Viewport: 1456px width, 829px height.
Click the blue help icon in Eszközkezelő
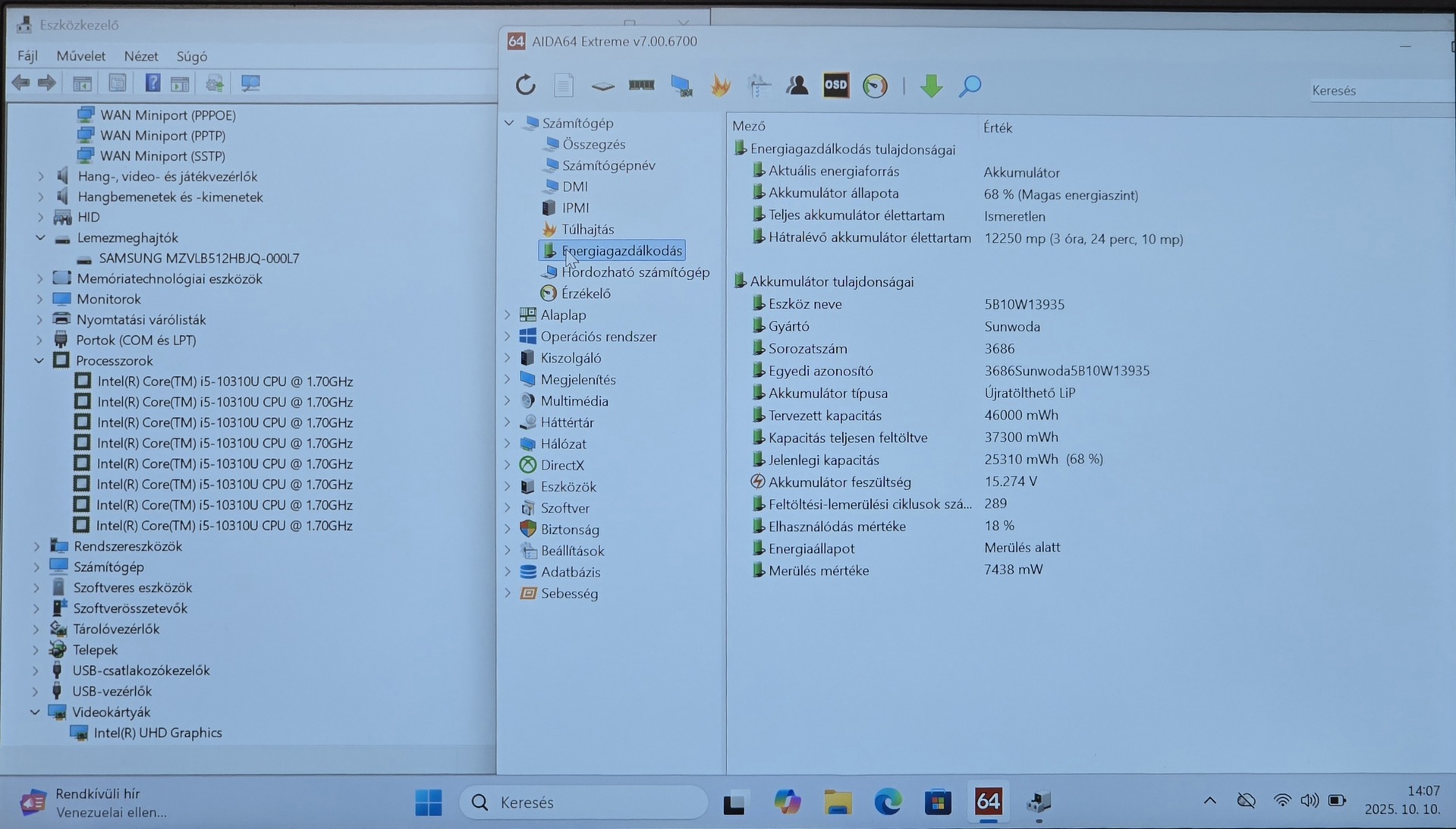153,83
